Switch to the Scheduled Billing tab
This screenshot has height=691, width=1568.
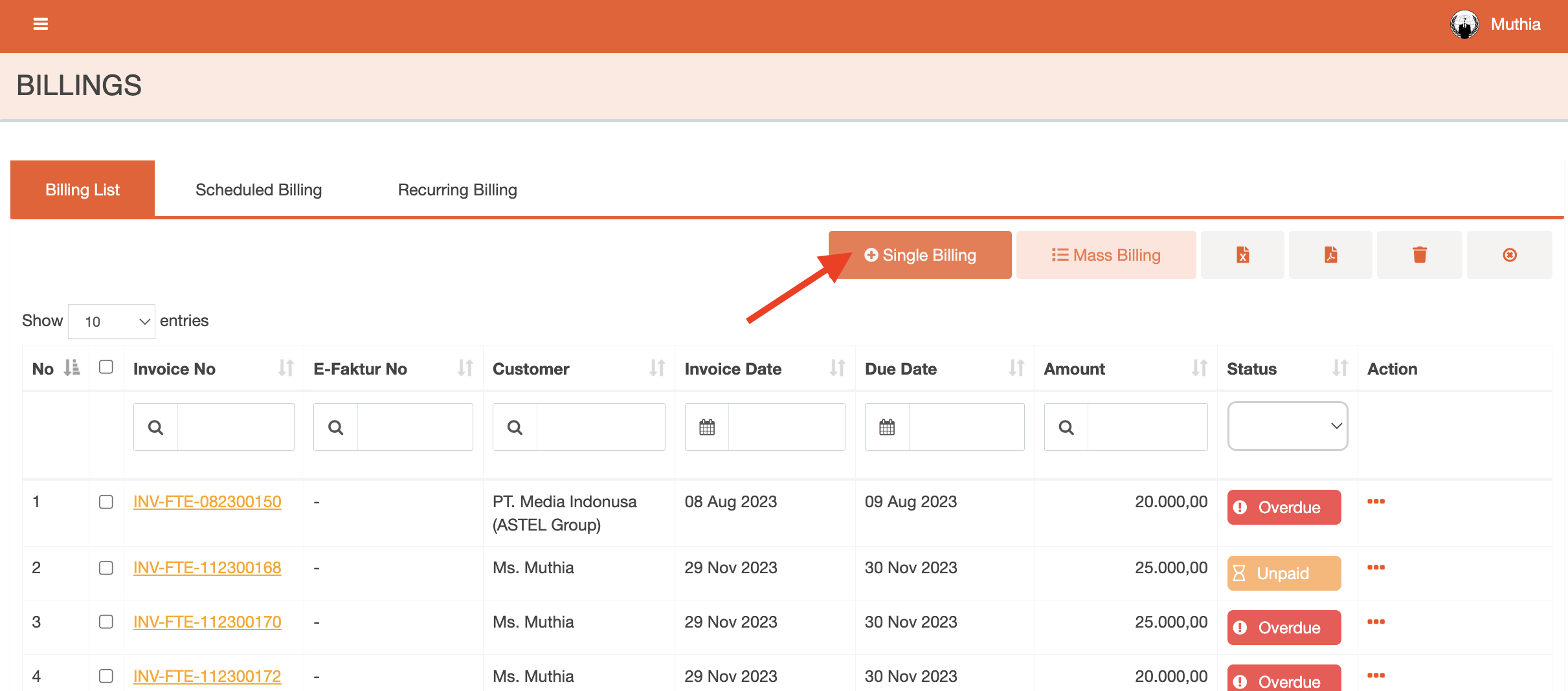pos(258,190)
